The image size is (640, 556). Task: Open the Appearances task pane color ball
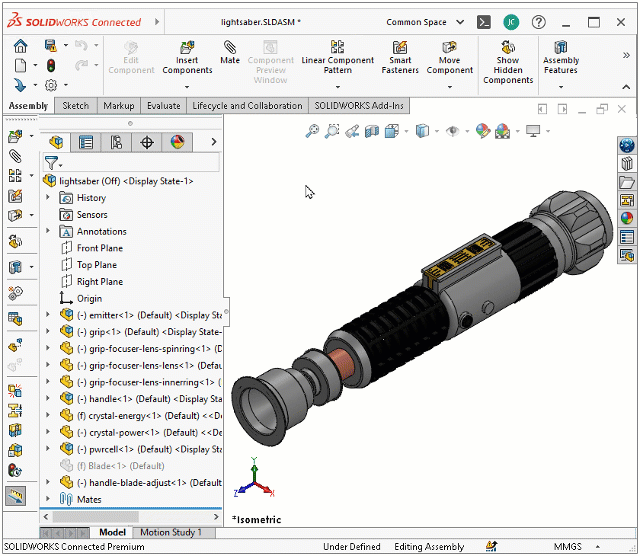coord(627,218)
